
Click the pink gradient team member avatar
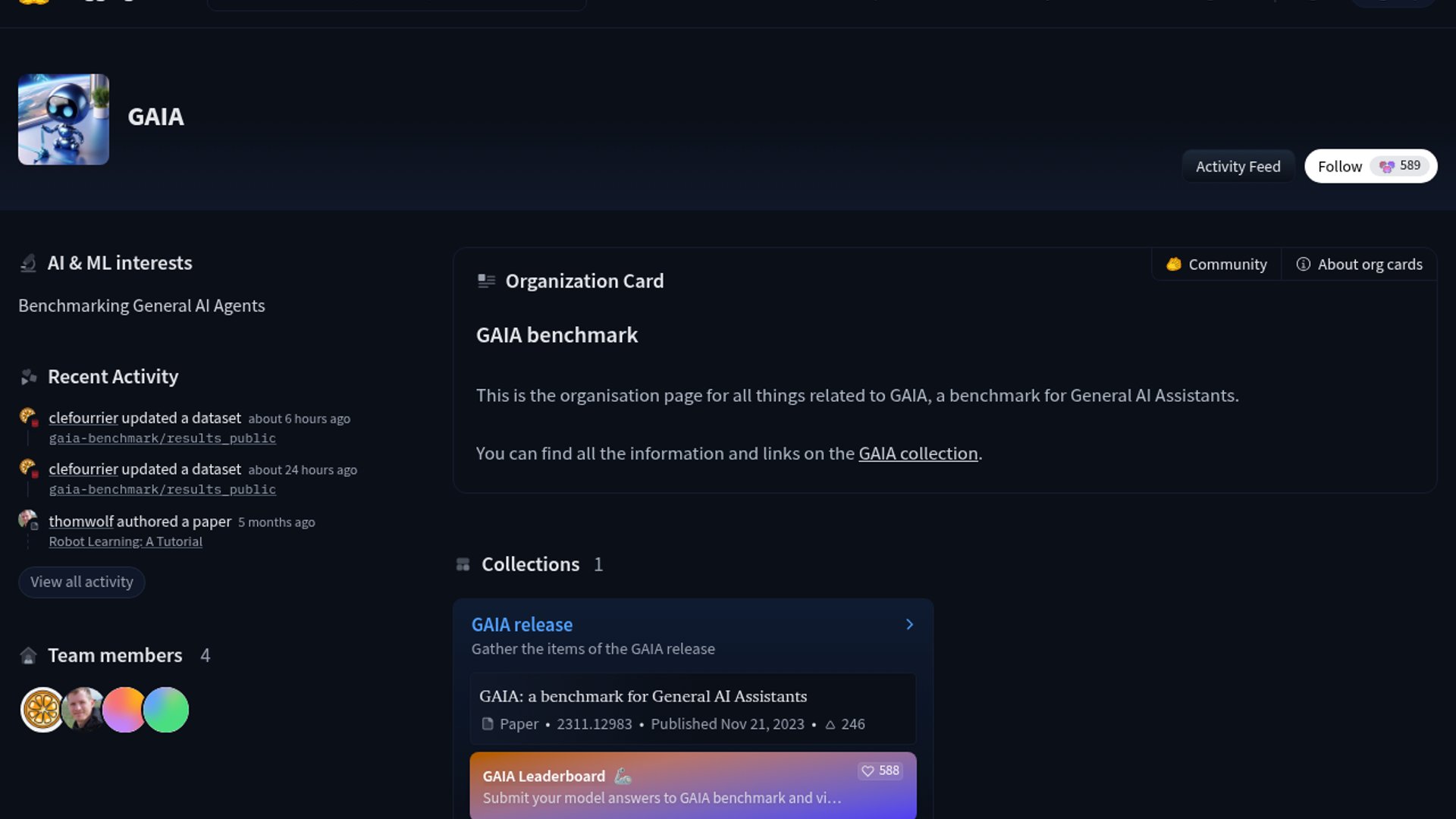(124, 710)
